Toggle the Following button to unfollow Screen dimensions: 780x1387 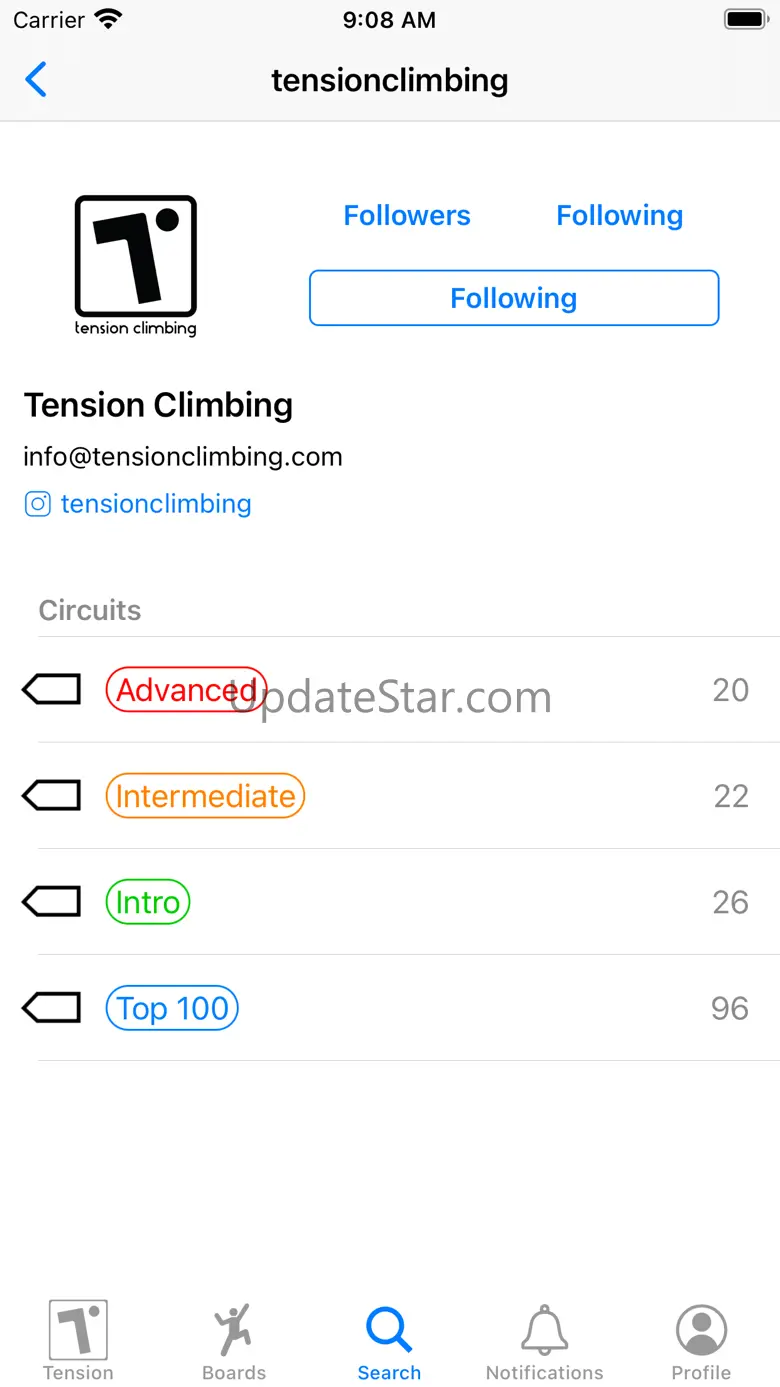pos(514,298)
